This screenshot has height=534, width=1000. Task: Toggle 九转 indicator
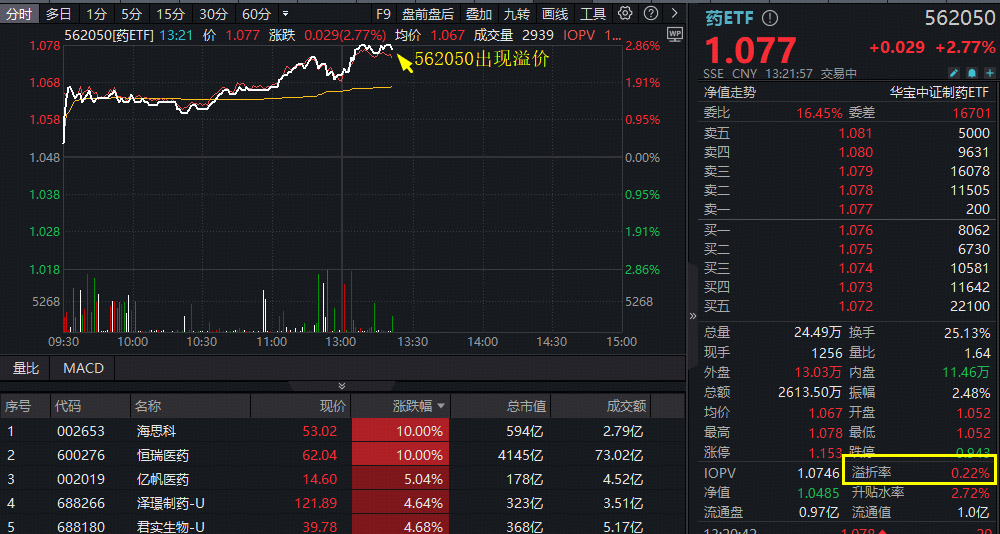517,14
